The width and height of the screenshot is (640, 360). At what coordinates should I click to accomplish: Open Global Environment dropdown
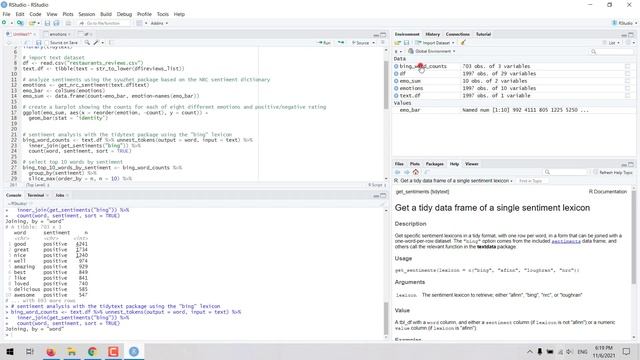[432, 51]
